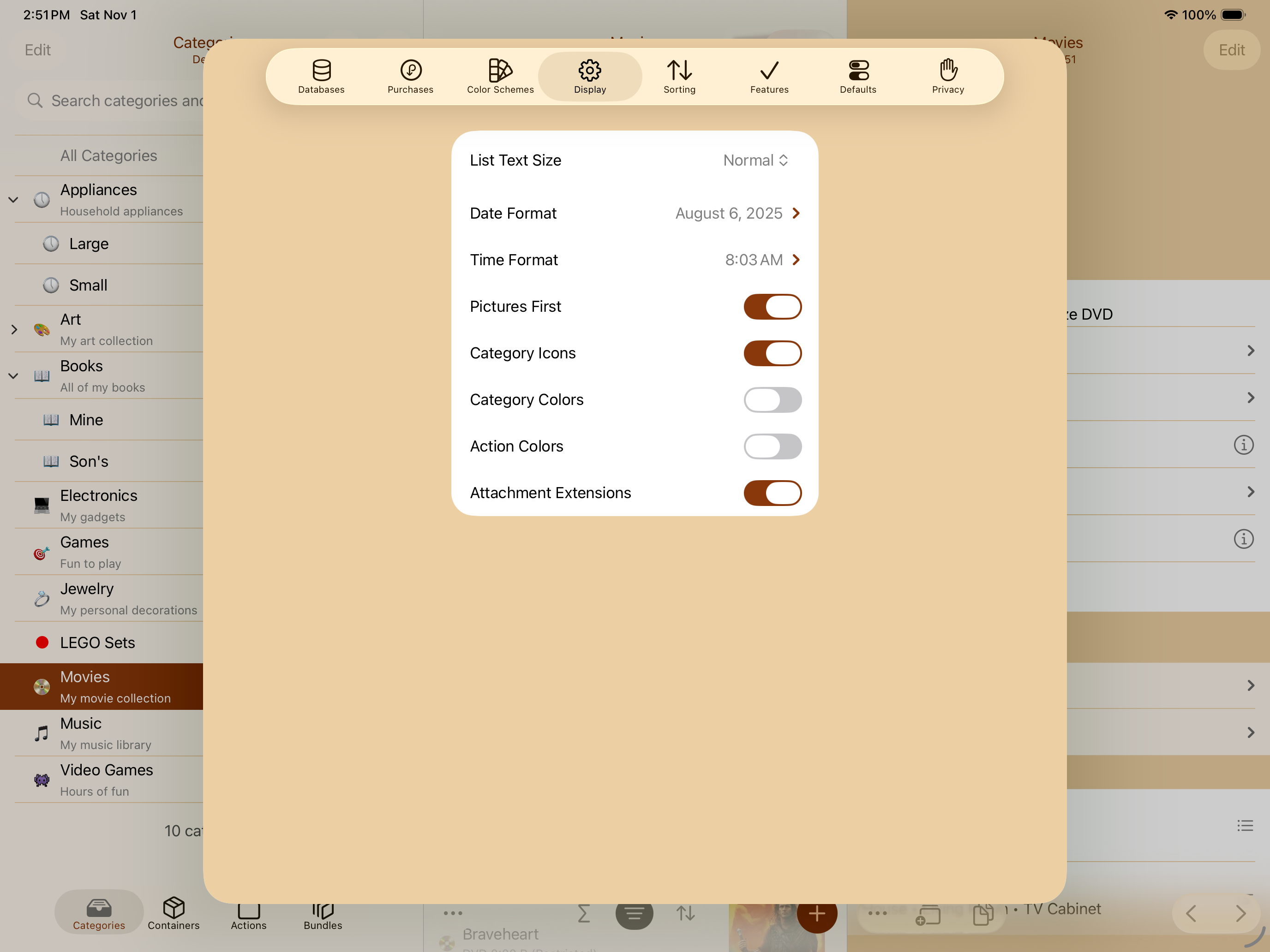This screenshot has height=952, width=1270.
Task: Open the Privacy hand icon tab
Action: (x=948, y=76)
